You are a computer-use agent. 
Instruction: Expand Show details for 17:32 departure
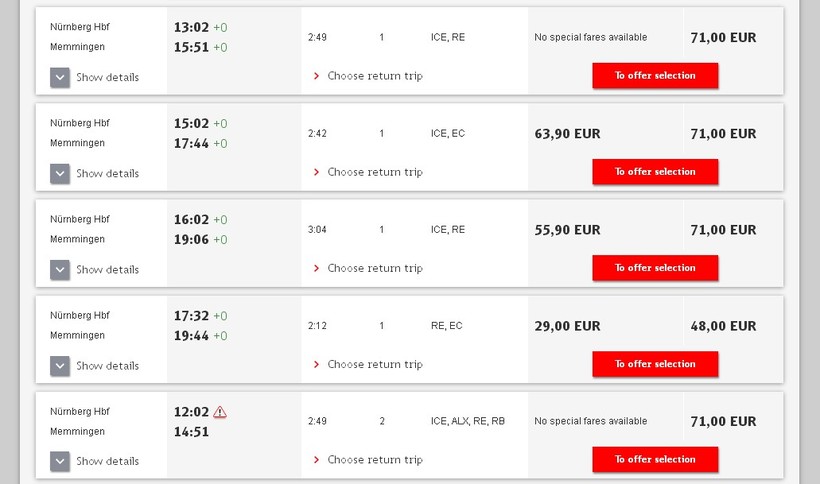(60, 365)
